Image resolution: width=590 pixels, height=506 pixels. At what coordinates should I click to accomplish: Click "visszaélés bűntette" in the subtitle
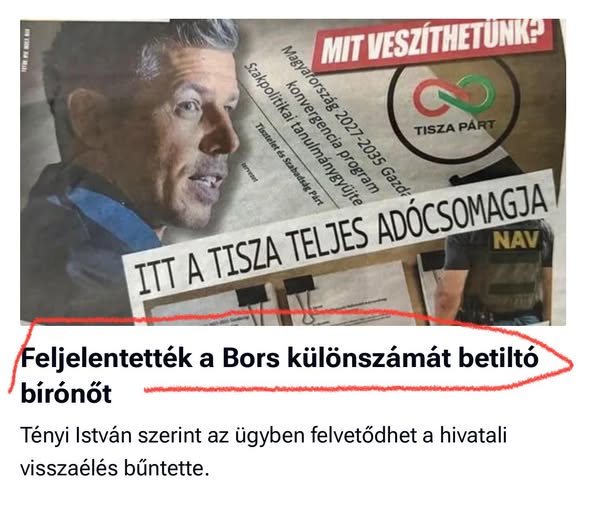[x=112, y=469]
